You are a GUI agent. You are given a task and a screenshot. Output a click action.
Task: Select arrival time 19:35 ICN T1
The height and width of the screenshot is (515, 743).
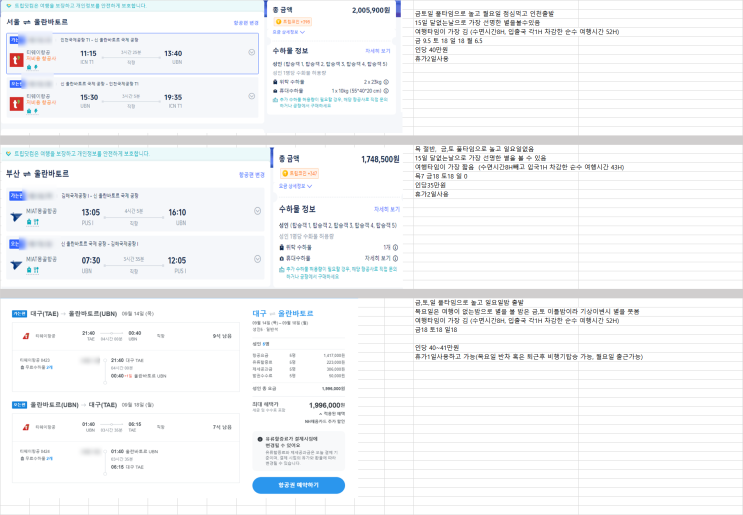[x=173, y=100]
